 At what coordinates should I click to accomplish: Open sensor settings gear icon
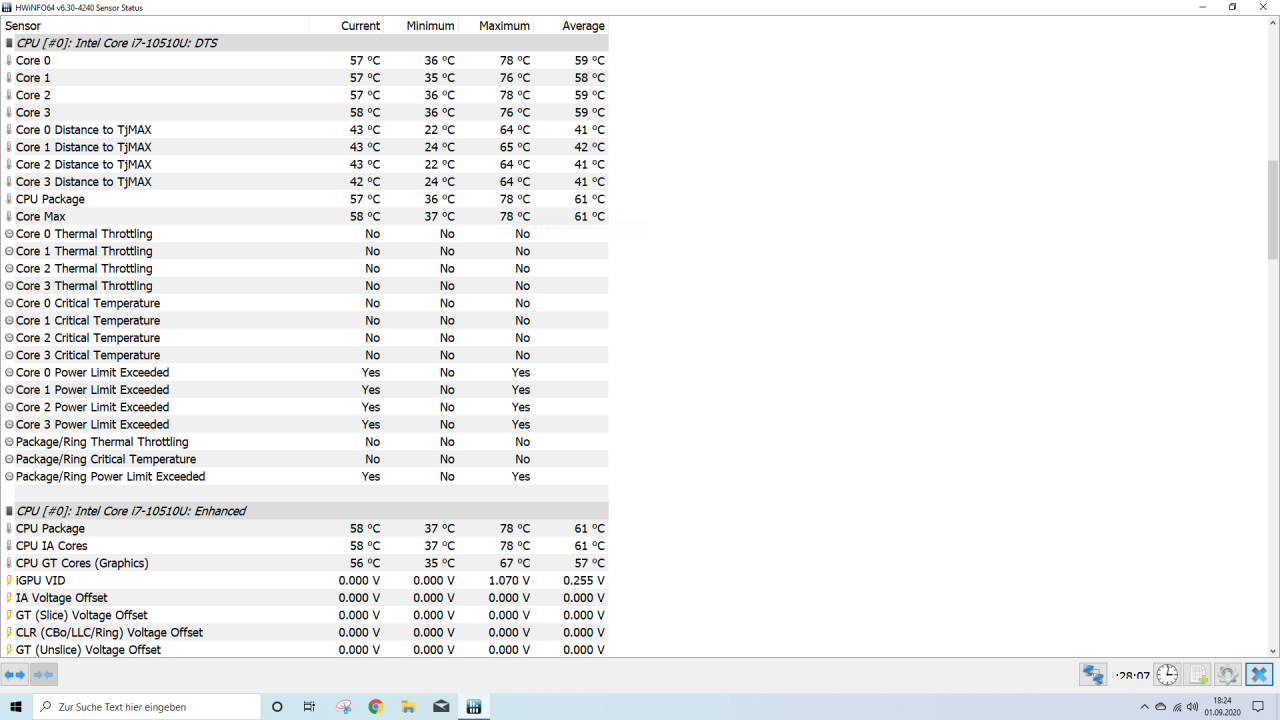click(x=1228, y=675)
